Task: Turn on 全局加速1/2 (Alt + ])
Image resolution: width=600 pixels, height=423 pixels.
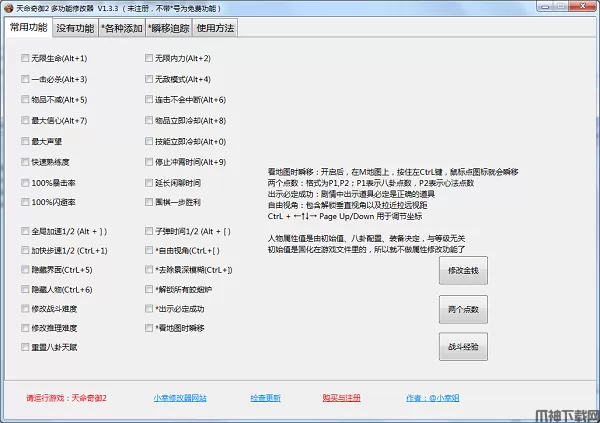Action: [25, 231]
